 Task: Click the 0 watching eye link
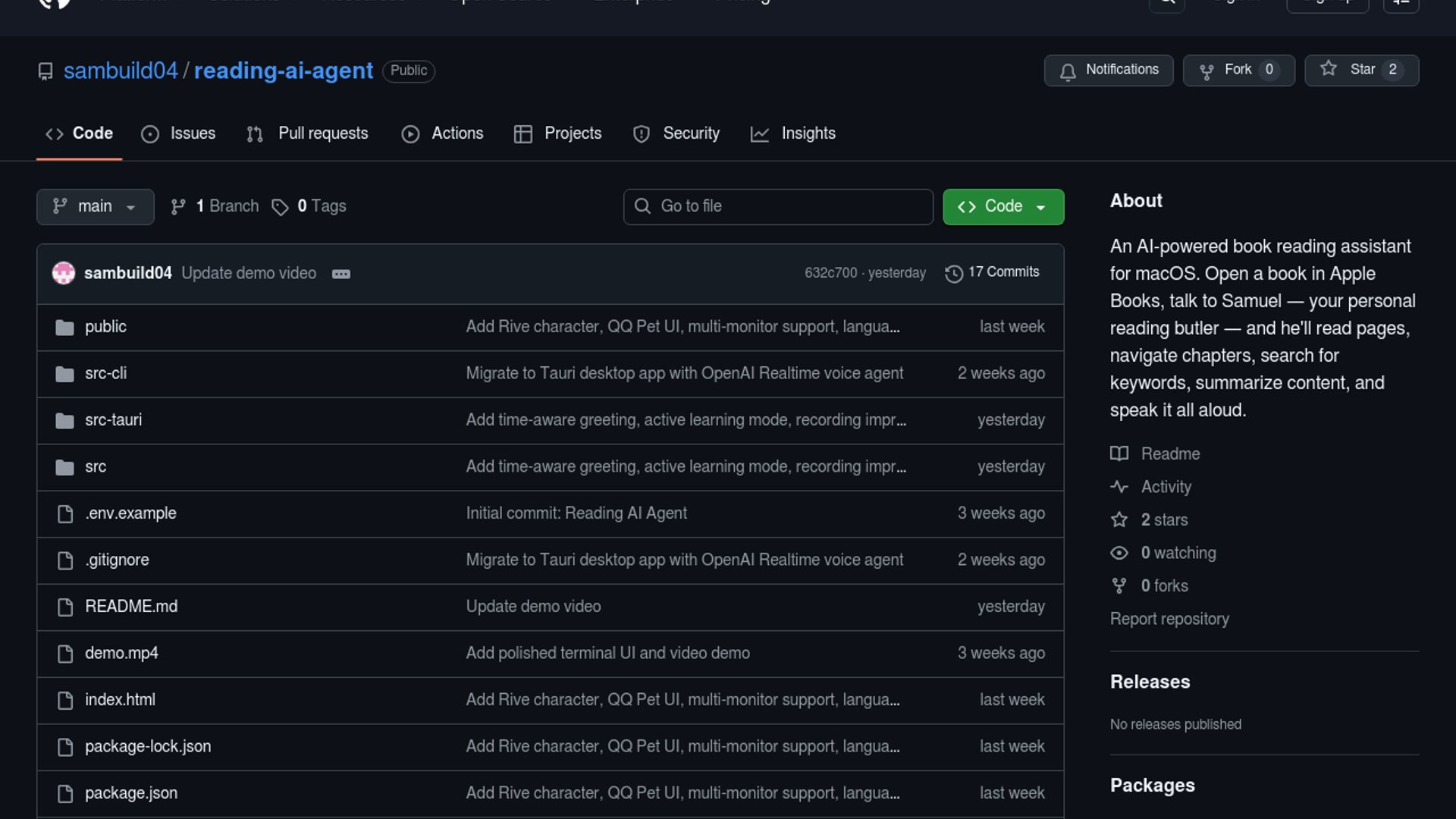[1178, 553]
